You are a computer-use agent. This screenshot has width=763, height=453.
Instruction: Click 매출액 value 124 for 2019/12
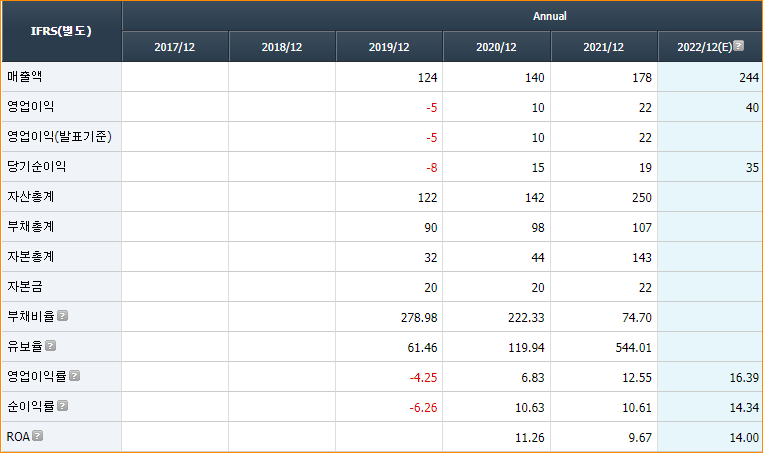point(427,78)
